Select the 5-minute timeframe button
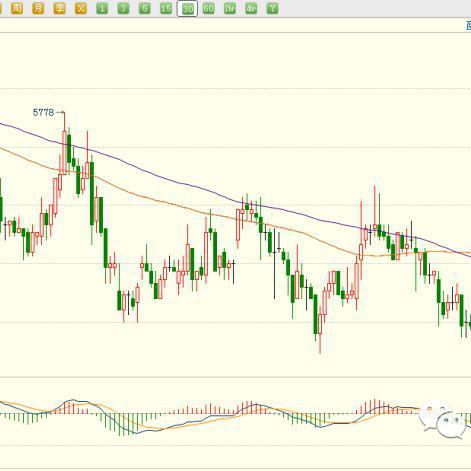Screen dimensions: 471x471 click(145, 8)
